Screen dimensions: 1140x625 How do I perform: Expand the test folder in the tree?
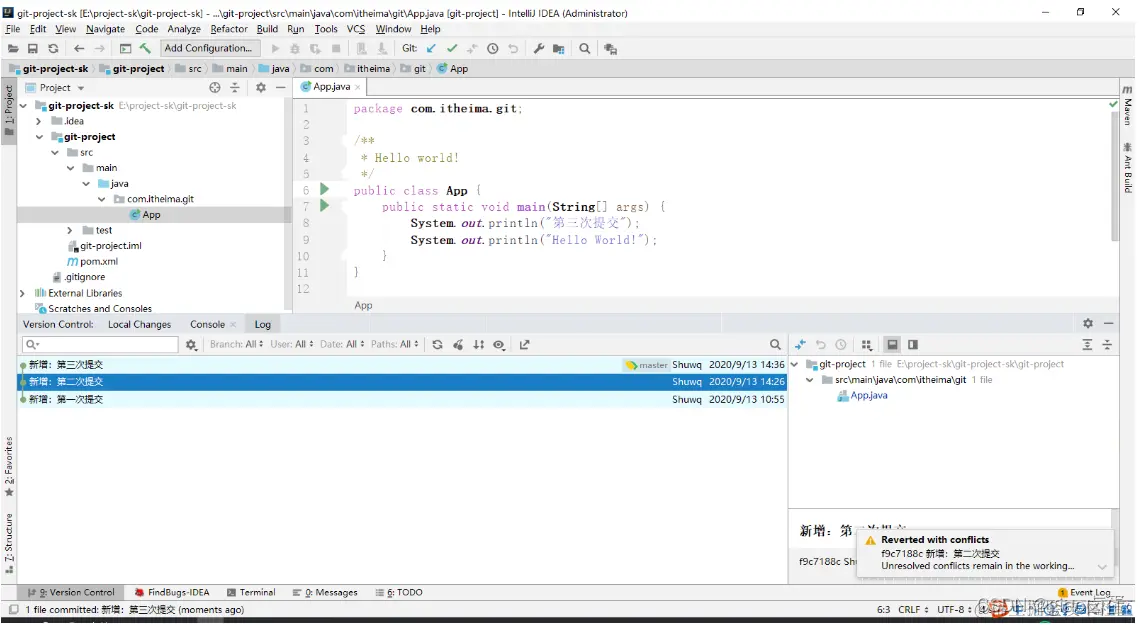click(x=70, y=230)
